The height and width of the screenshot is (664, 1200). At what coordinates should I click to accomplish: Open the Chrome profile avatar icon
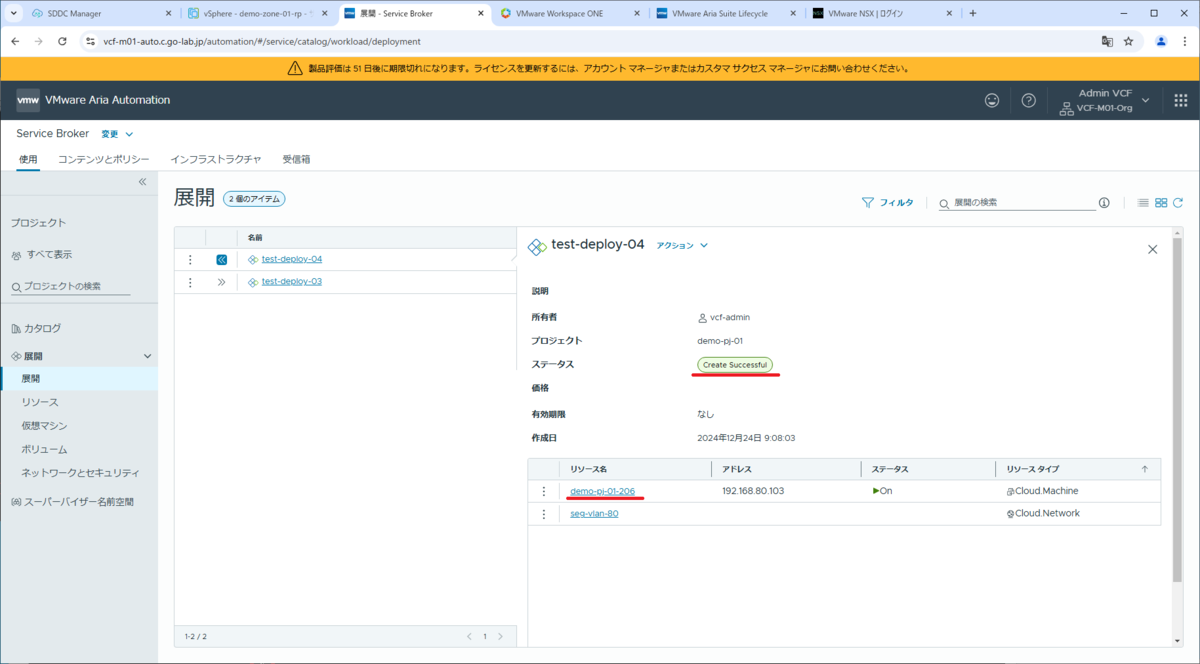coord(1161,42)
